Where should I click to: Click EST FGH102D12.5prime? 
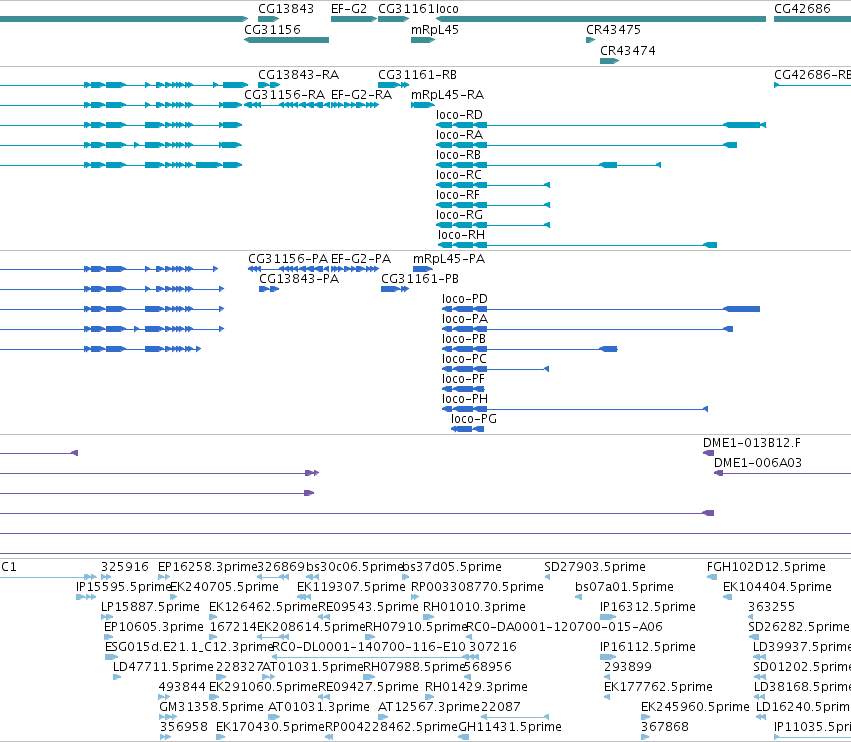click(766, 567)
